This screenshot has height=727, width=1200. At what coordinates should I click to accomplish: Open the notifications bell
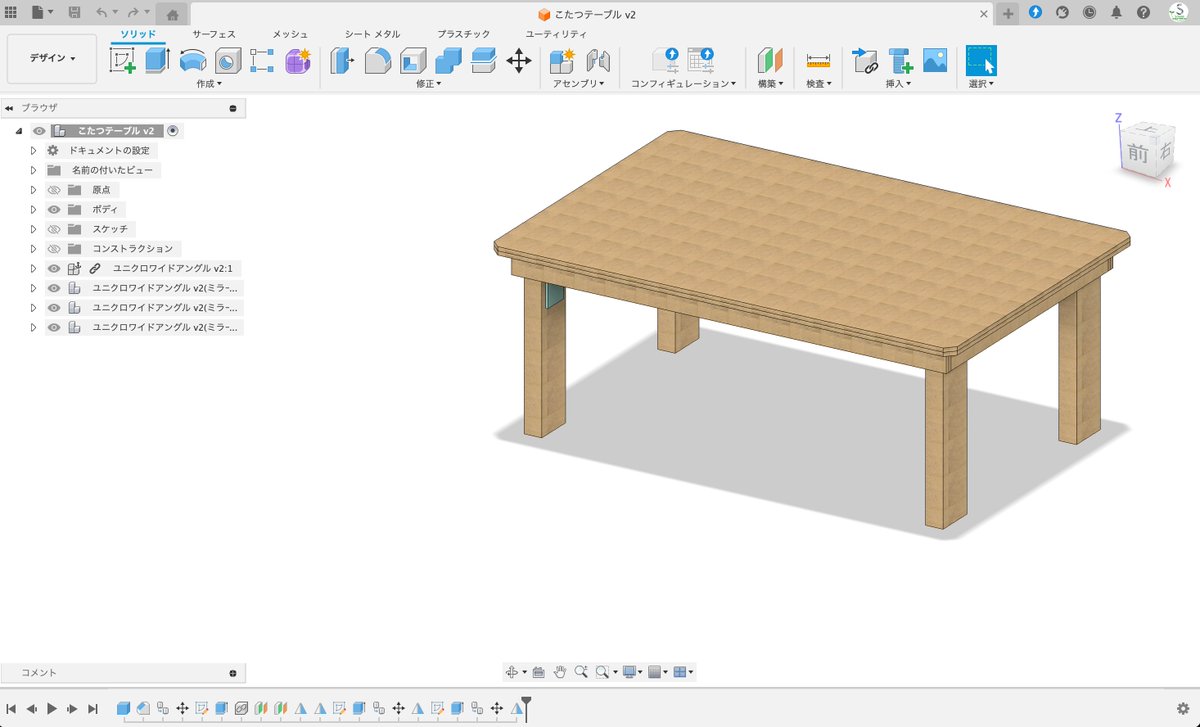(x=1116, y=13)
